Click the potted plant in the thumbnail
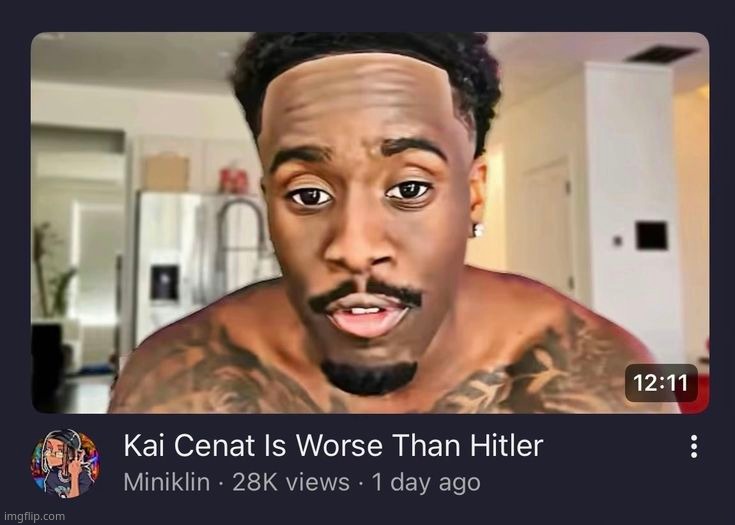The height and width of the screenshot is (525, 735). pyautogui.click(x=52, y=272)
